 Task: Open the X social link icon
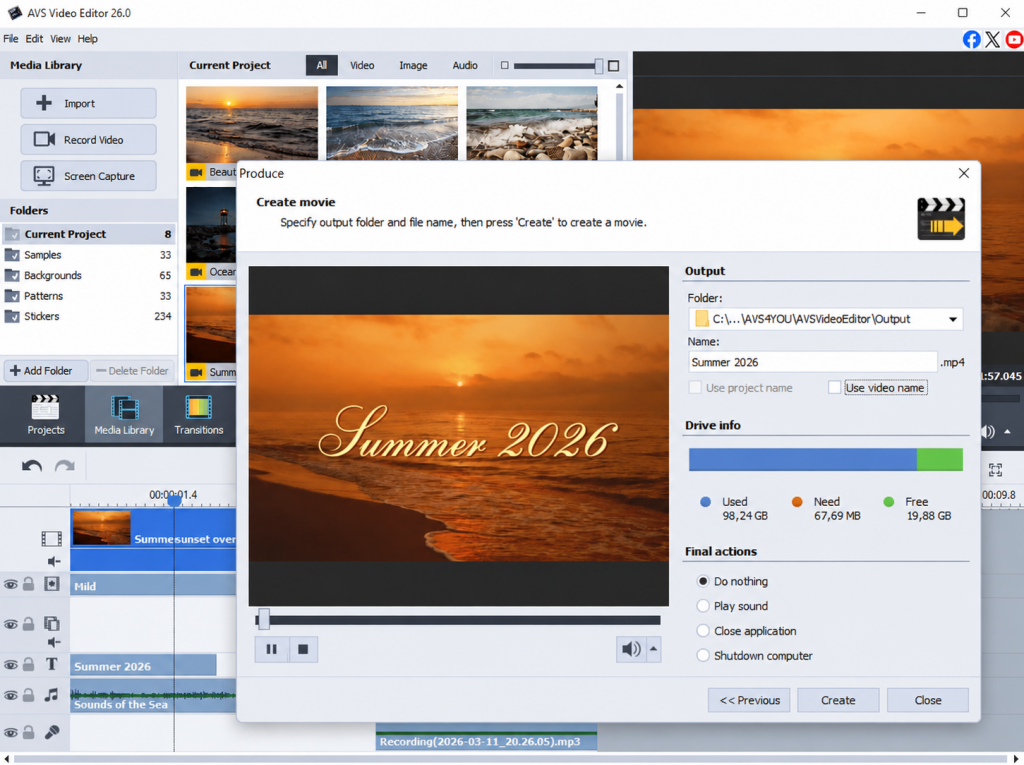click(x=992, y=39)
